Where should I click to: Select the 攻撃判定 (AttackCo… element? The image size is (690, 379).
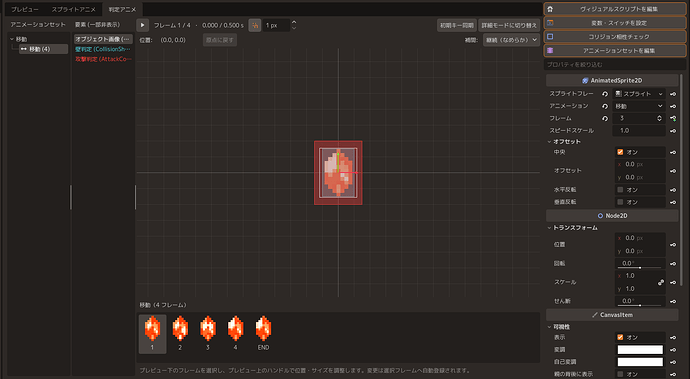(x=103, y=59)
